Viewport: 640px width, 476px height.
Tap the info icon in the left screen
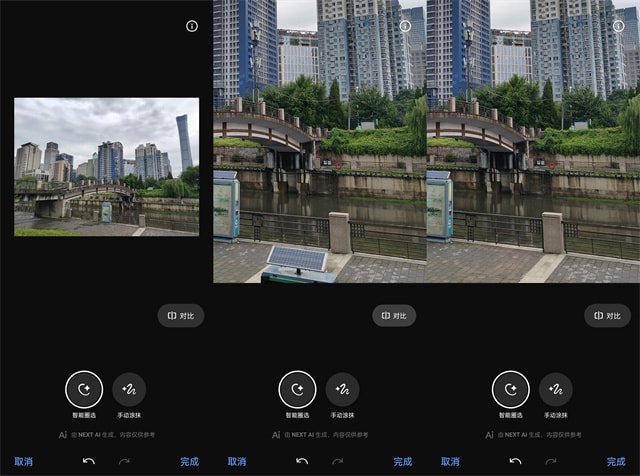pyautogui.click(x=192, y=26)
